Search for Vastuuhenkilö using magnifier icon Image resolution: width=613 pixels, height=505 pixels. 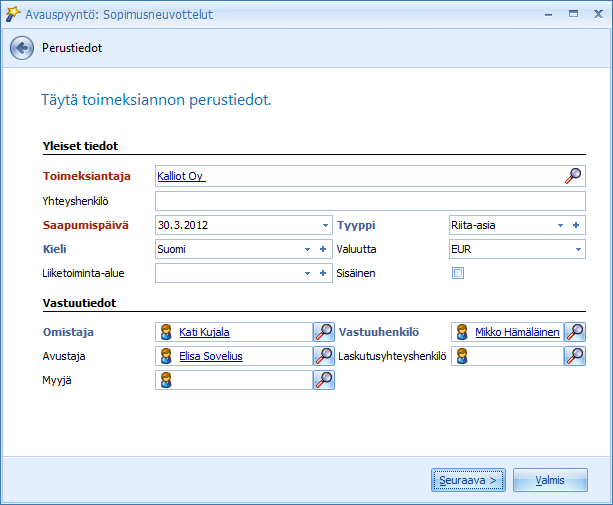pyautogui.click(x=575, y=332)
